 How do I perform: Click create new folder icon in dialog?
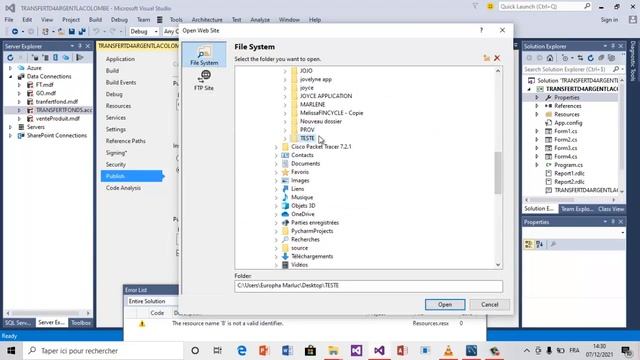(486, 58)
